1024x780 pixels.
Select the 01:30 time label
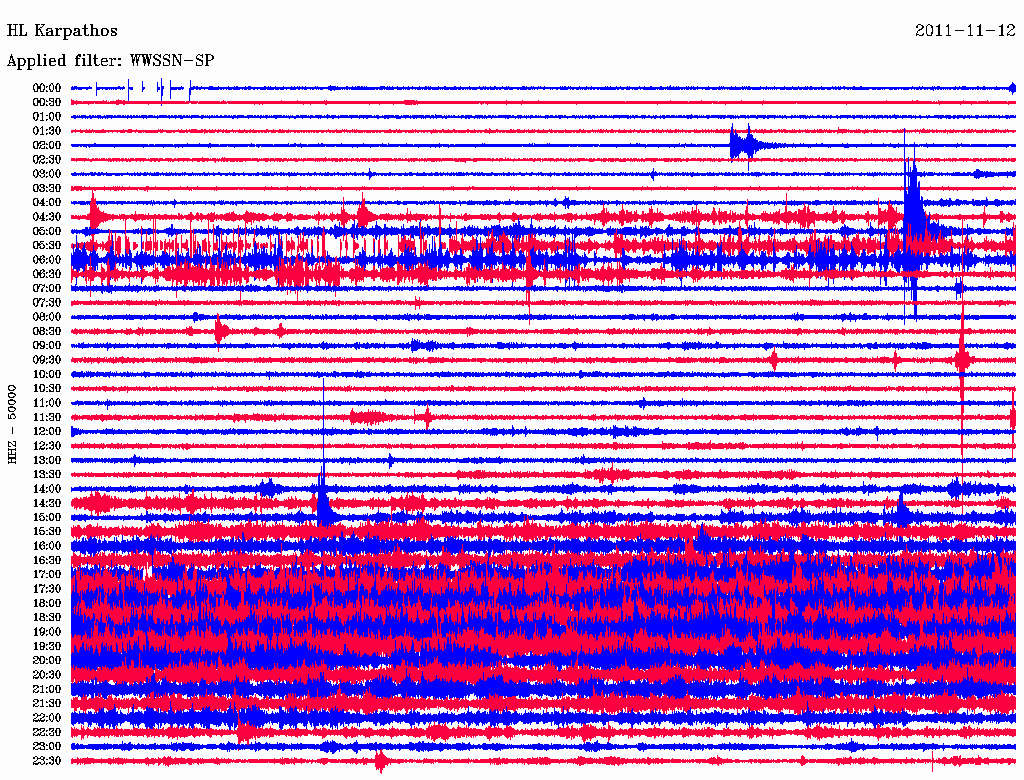click(47, 131)
